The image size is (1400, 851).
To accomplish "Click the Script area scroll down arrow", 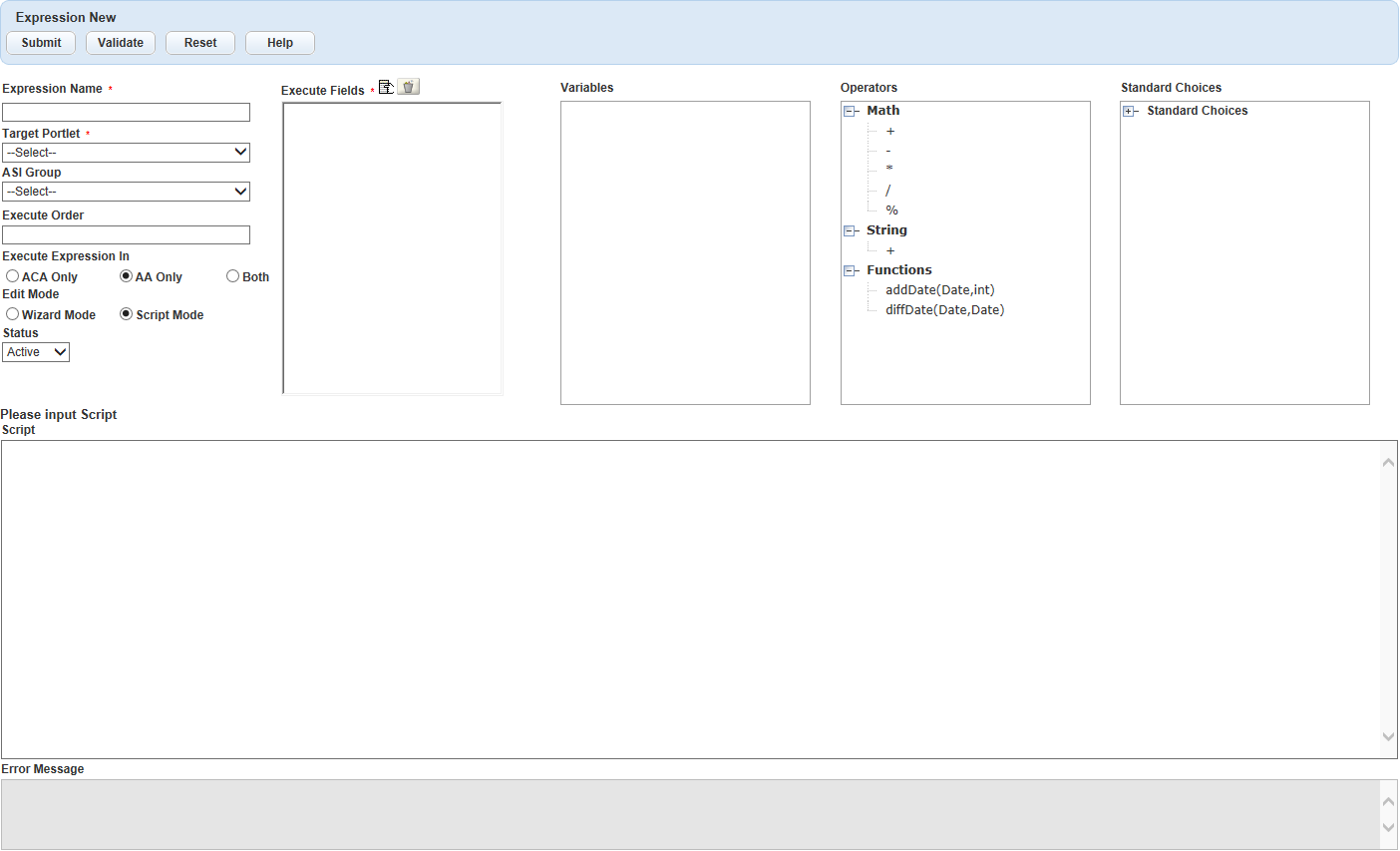I will pos(1388,737).
